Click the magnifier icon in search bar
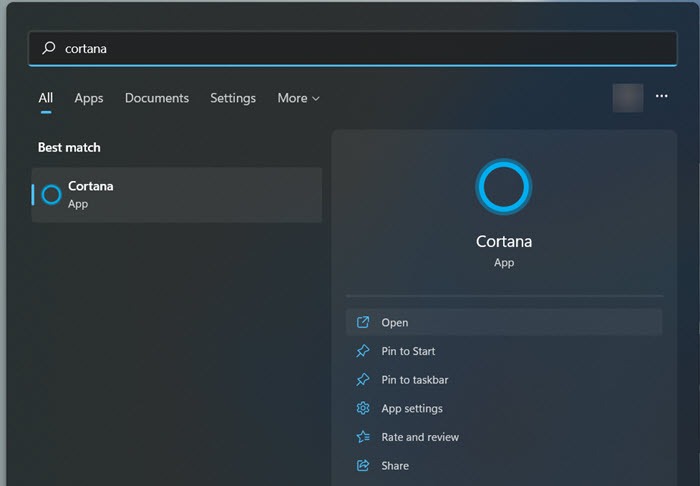700x486 pixels. tap(48, 48)
